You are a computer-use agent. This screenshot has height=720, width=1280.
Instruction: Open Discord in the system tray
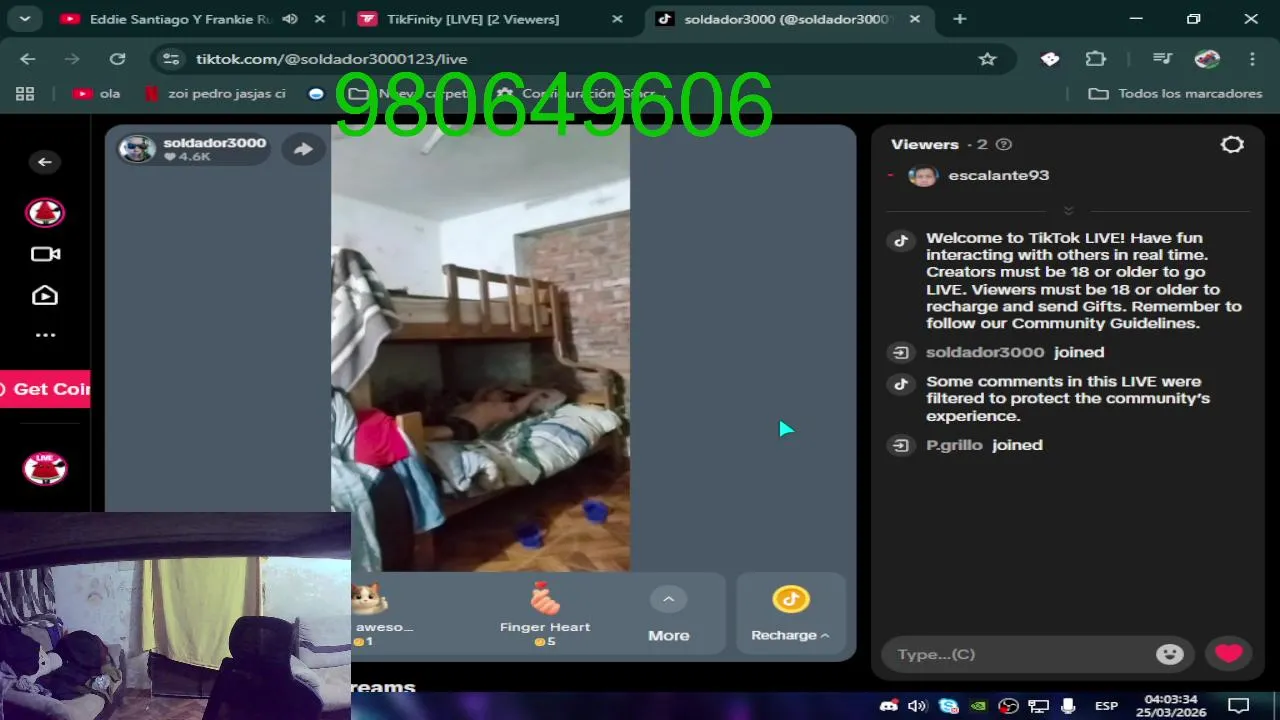tap(888, 705)
